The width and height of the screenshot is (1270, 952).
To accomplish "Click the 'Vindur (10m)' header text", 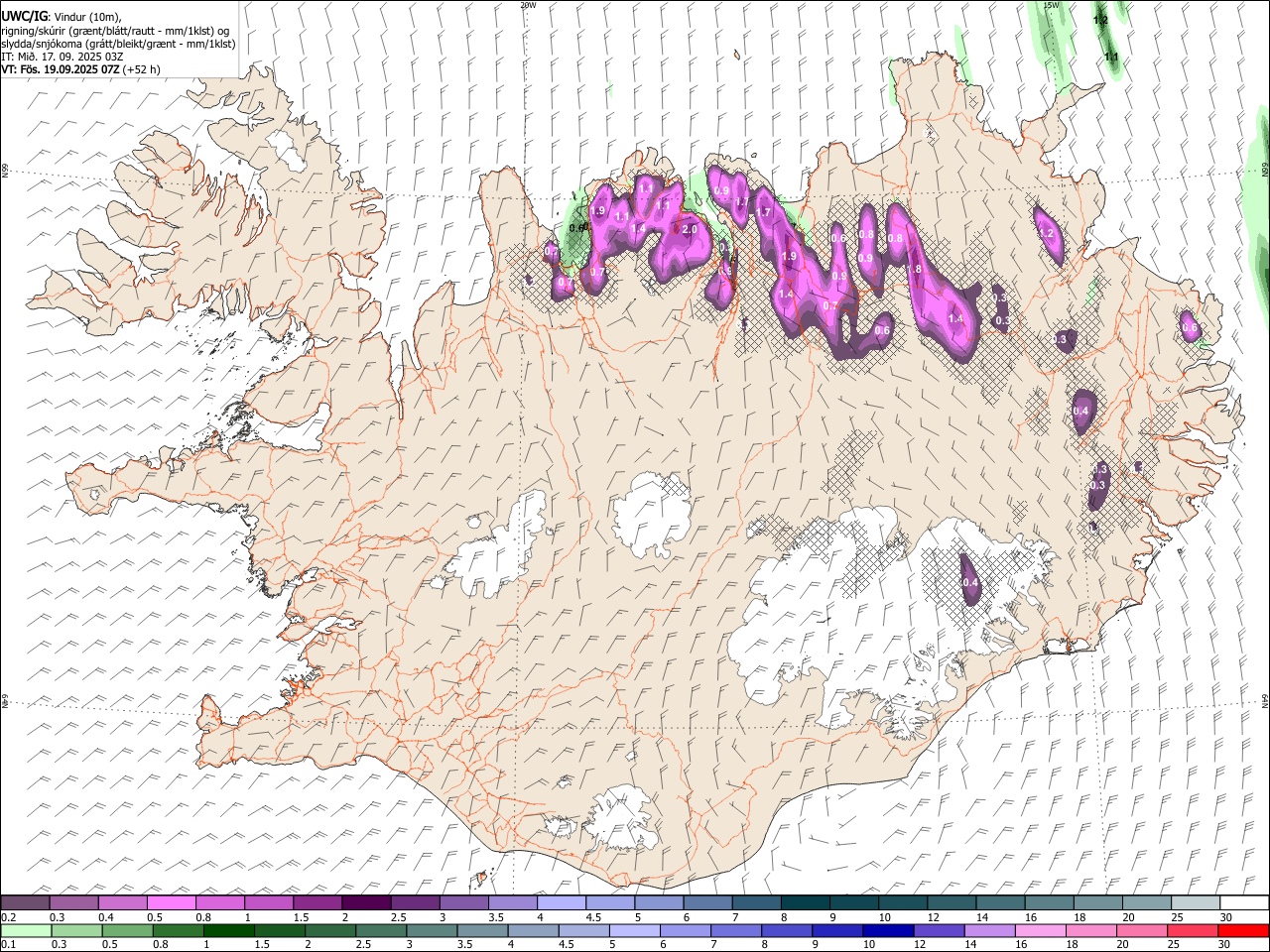I will pos(87,17).
